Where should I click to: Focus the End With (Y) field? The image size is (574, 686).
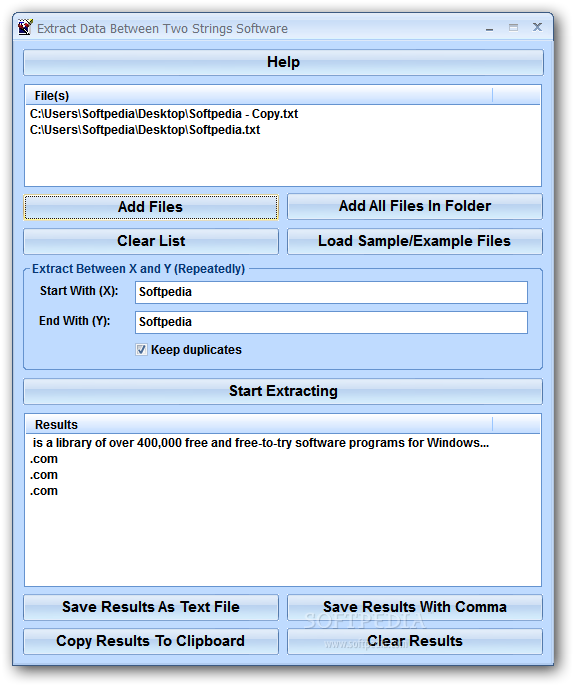(331, 322)
